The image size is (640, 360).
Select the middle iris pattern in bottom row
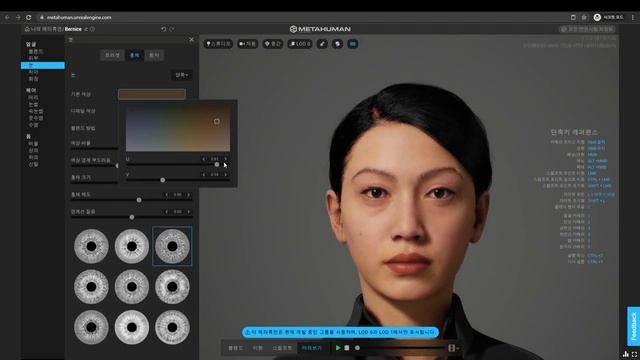point(132,327)
